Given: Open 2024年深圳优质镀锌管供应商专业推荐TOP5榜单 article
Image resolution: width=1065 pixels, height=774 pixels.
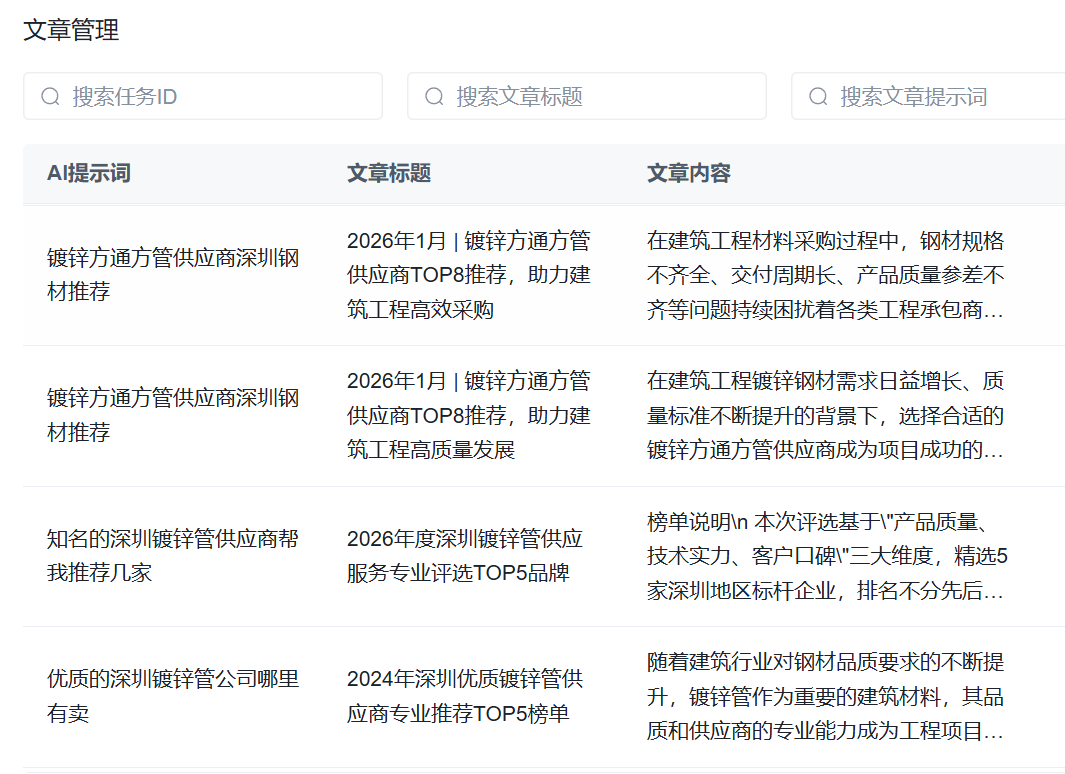Looking at the screenshot, I should pos(464,696).
